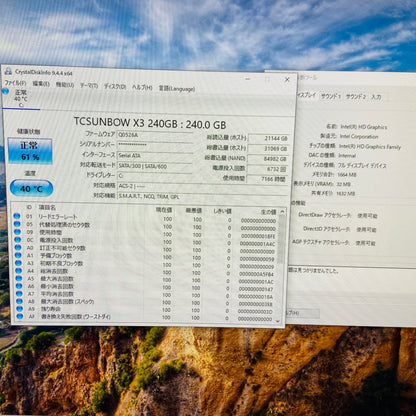Click blue status orb for 01 リードエラーレート
Image resolution: width=416 pixels, height=416 pixels.
coord(17,216)
